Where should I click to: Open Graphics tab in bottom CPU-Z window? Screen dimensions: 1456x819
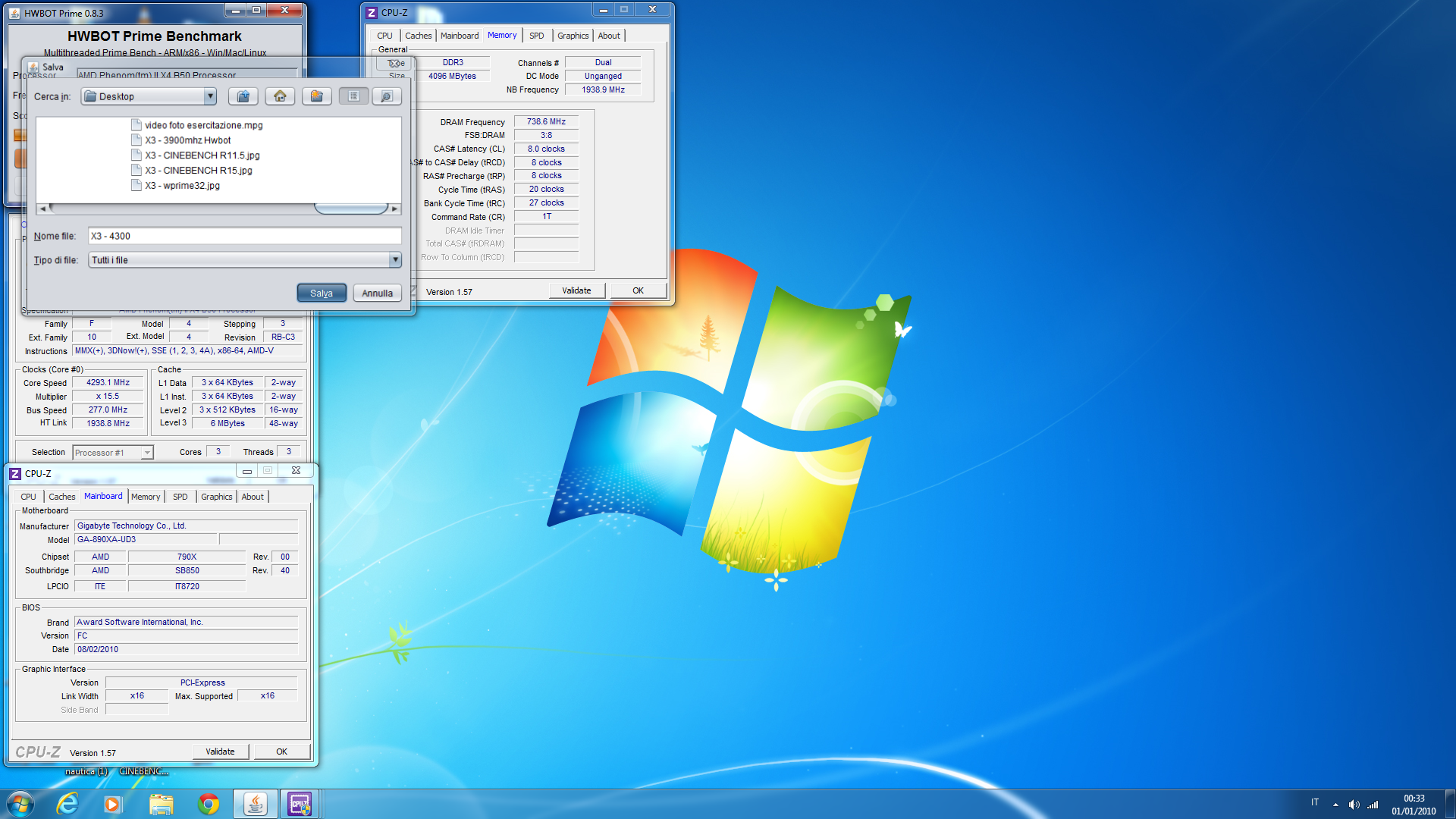tap(217, 497)
